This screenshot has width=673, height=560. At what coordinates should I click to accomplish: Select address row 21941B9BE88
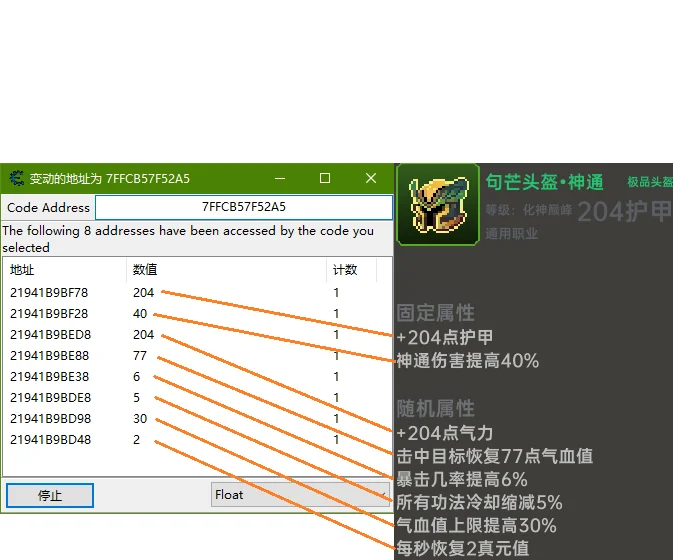(x=49, y=356)
